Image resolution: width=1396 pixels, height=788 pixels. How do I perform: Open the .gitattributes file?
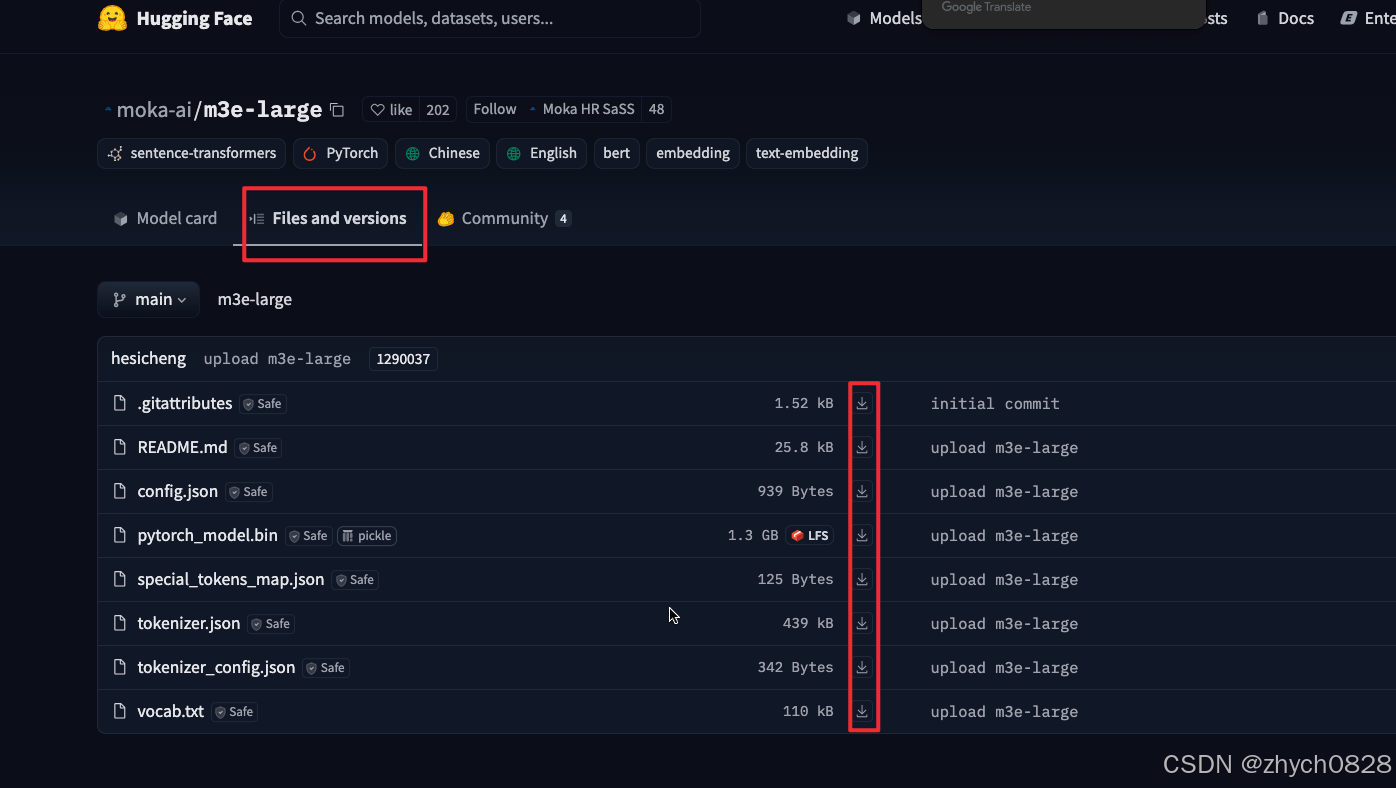(185, 403)
